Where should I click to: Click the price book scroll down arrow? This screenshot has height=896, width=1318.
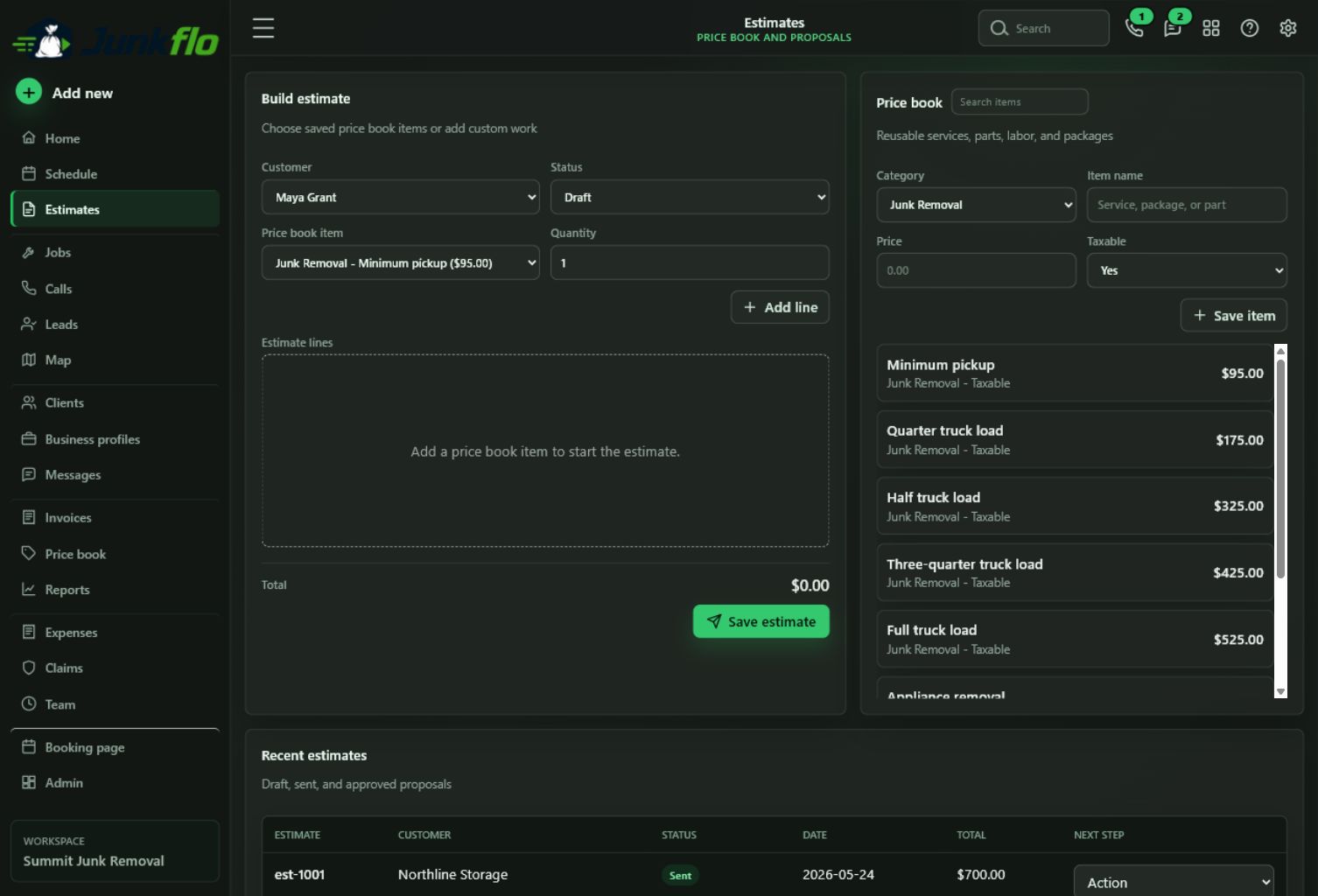pyautogui.click(x=1280, y=691)
